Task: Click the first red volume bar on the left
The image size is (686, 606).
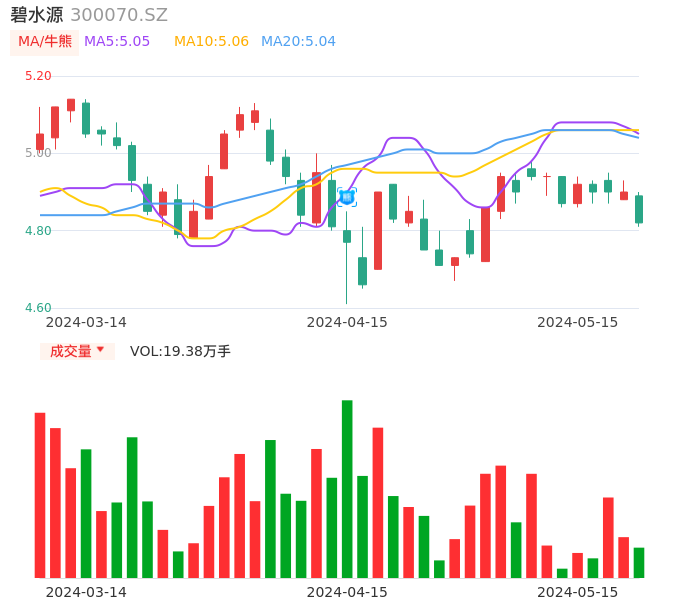Action: tap(40, 494)
